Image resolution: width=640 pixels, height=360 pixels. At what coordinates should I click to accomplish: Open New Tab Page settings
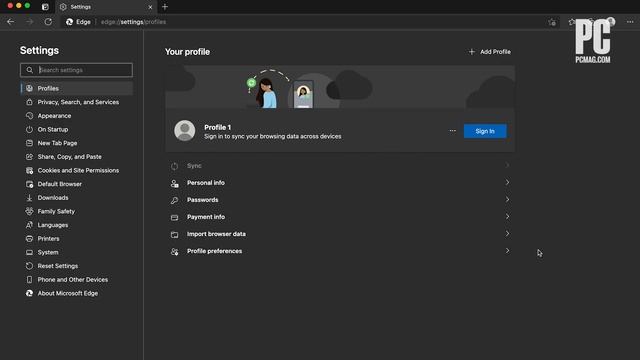coord(76,143)
